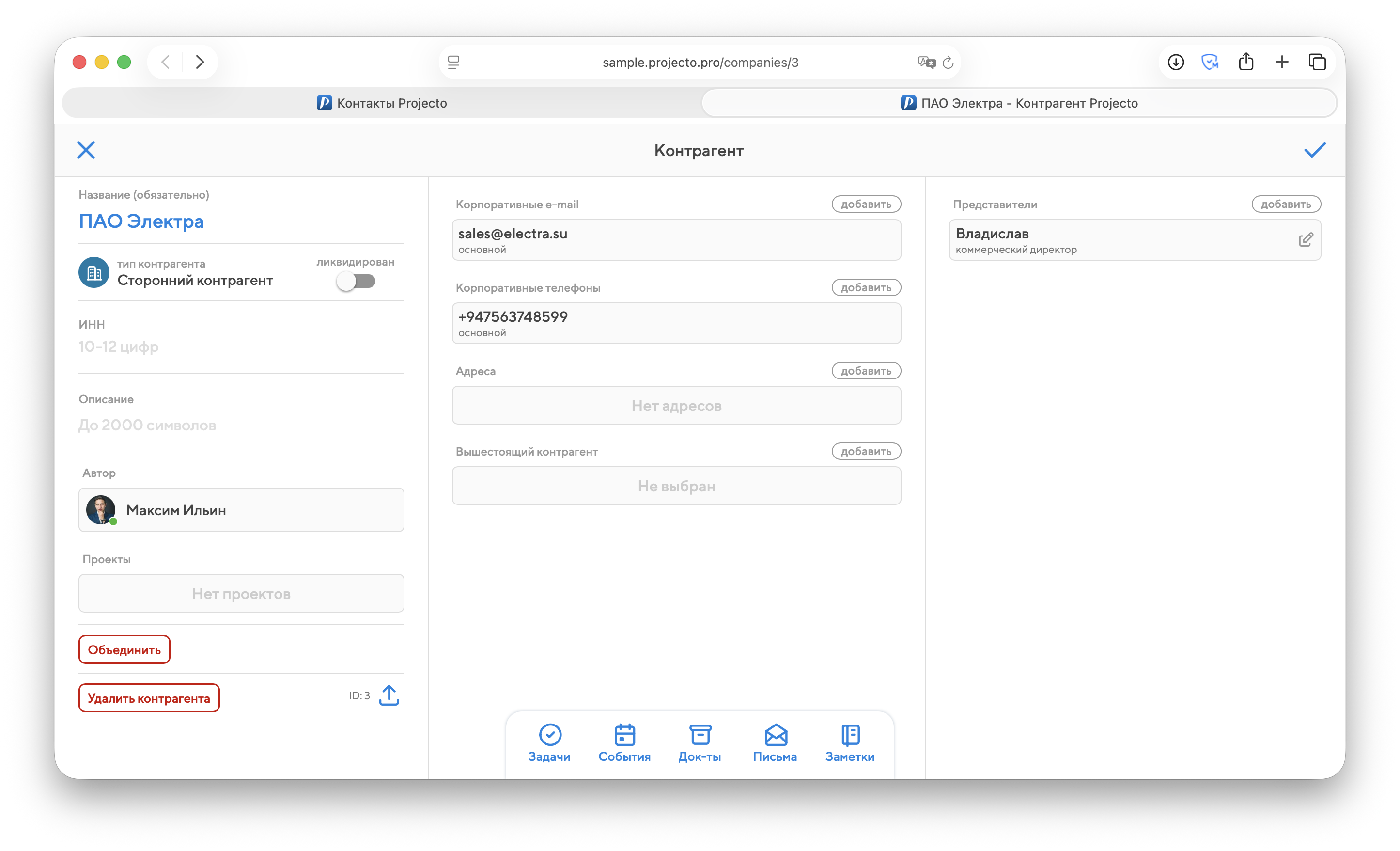Close the Контрагент form with X
Viewport: 1400px width, 851px height.
pos(86,150)
